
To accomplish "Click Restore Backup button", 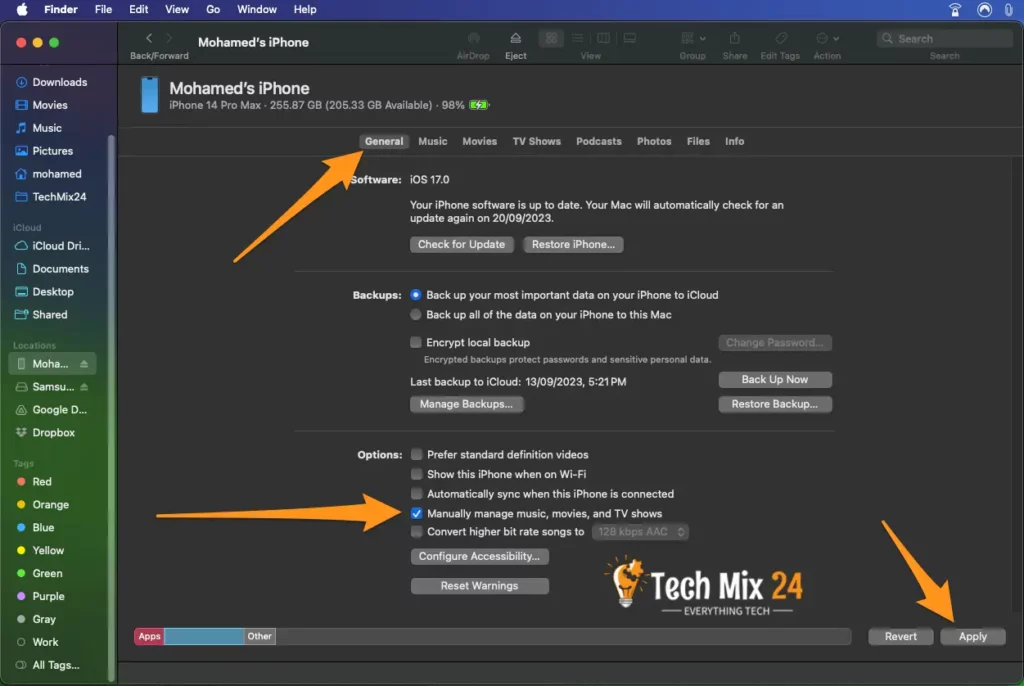I will pos(775,404).
